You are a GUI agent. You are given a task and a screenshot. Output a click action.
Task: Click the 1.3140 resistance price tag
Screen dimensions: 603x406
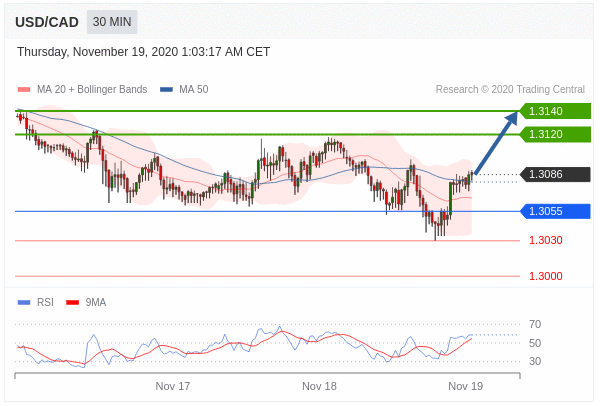click(555, 111)
